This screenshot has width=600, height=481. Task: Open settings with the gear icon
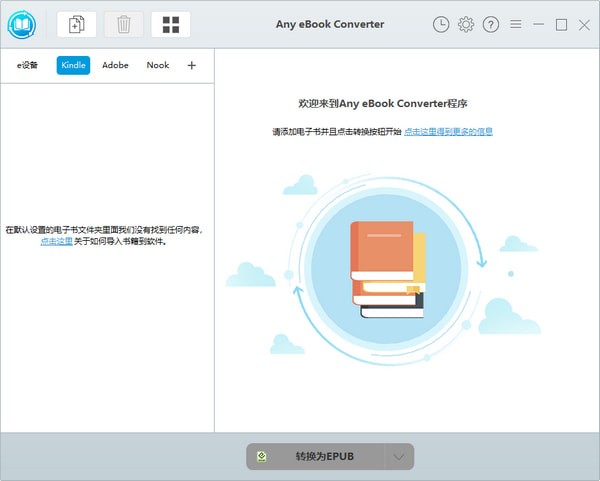point(466,25)
